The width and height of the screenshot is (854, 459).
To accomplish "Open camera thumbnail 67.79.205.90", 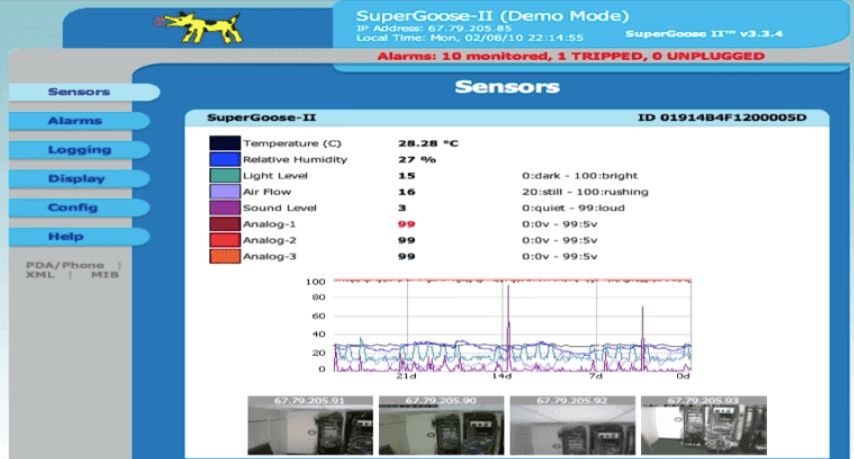I will pyautogui.click(x=441, y=425).
